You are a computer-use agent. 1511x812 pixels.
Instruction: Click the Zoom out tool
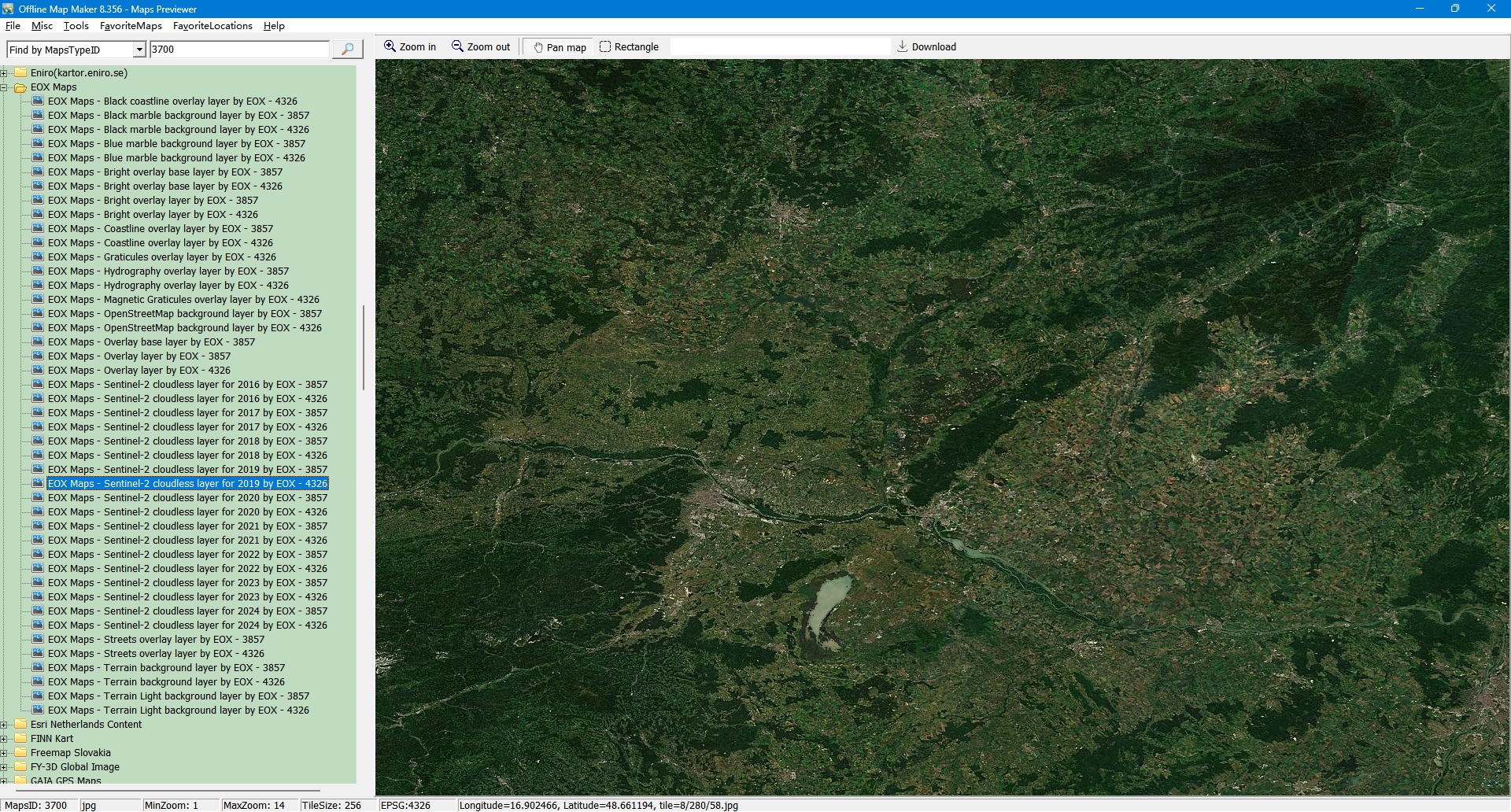(x=481, y=47)
